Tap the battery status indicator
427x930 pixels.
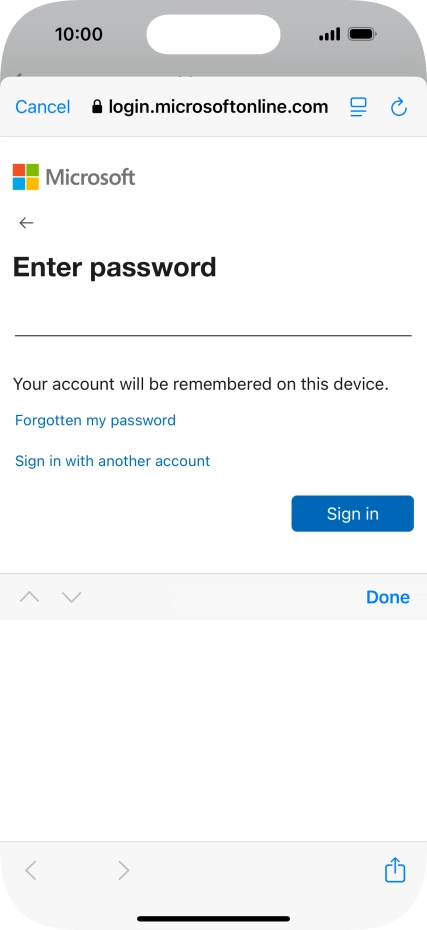362,34
